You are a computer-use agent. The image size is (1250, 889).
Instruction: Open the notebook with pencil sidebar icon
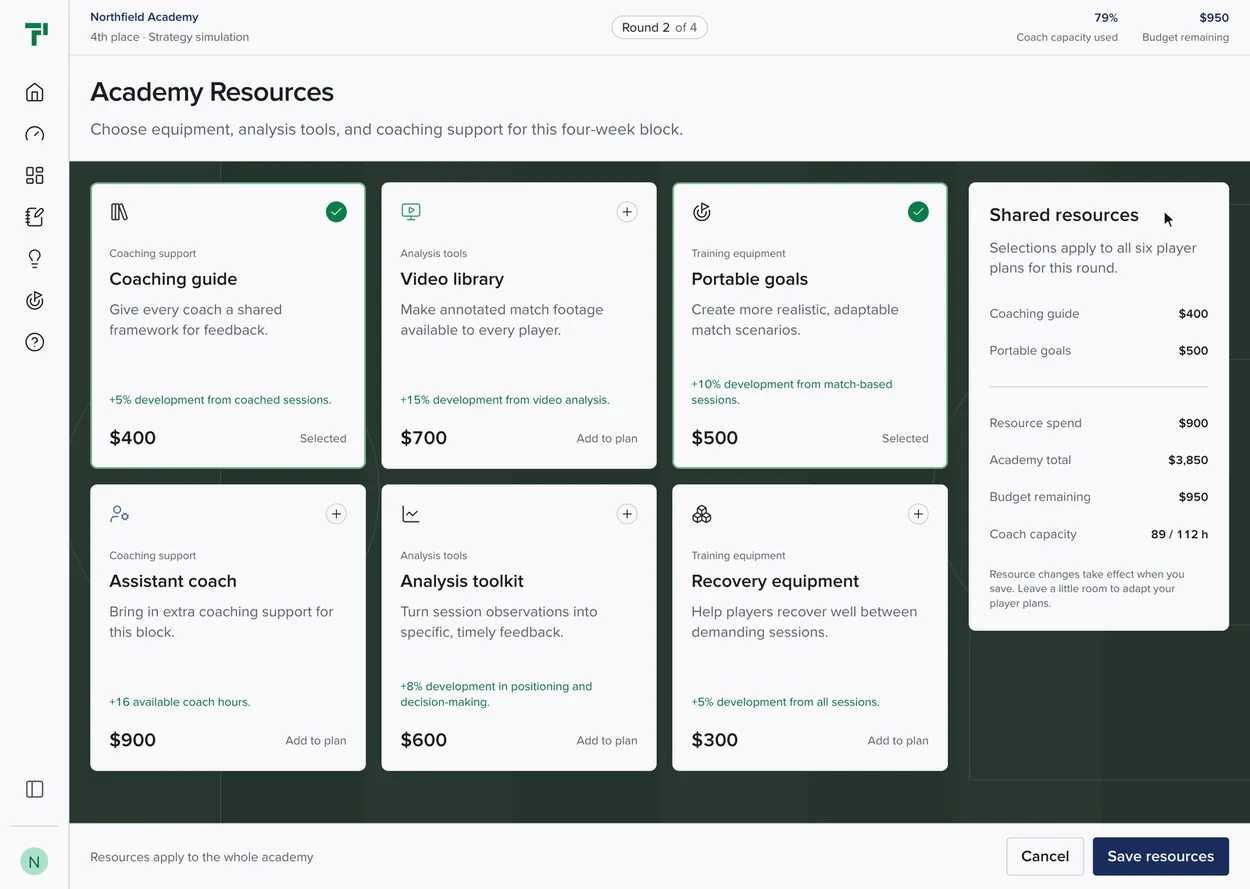35,217
